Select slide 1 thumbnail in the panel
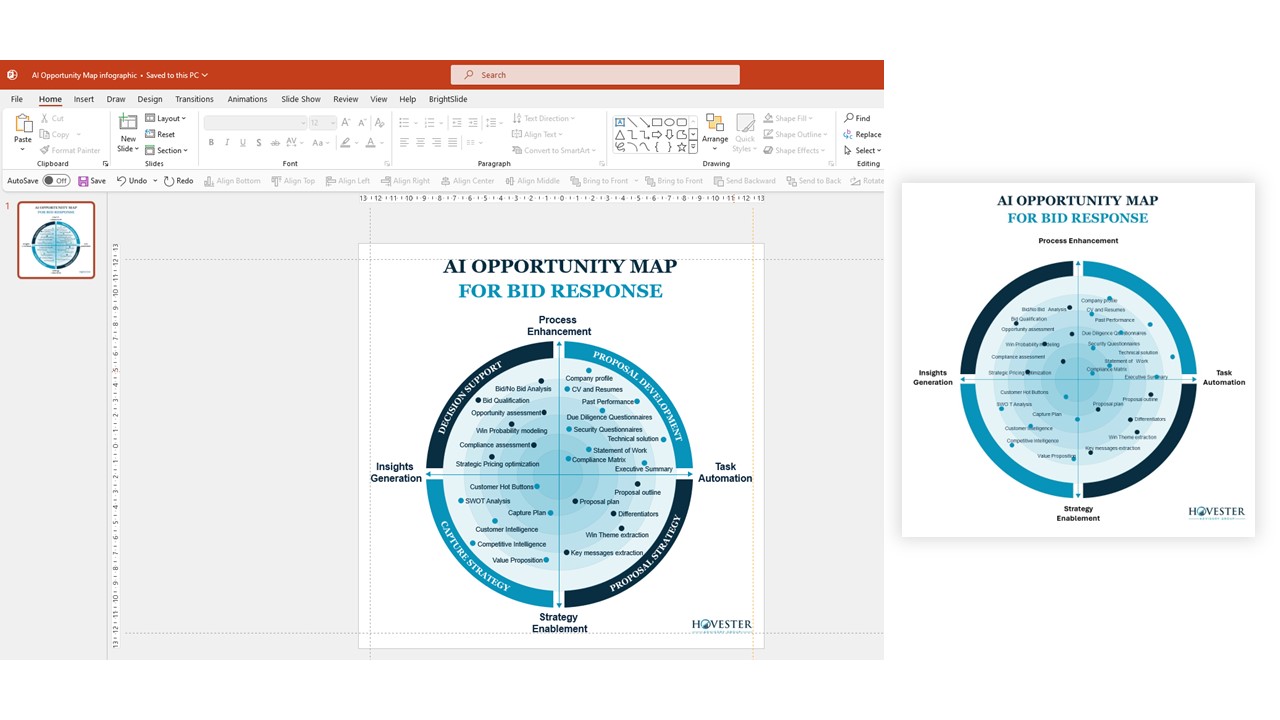1280x720 pixels. pos(56,240)
